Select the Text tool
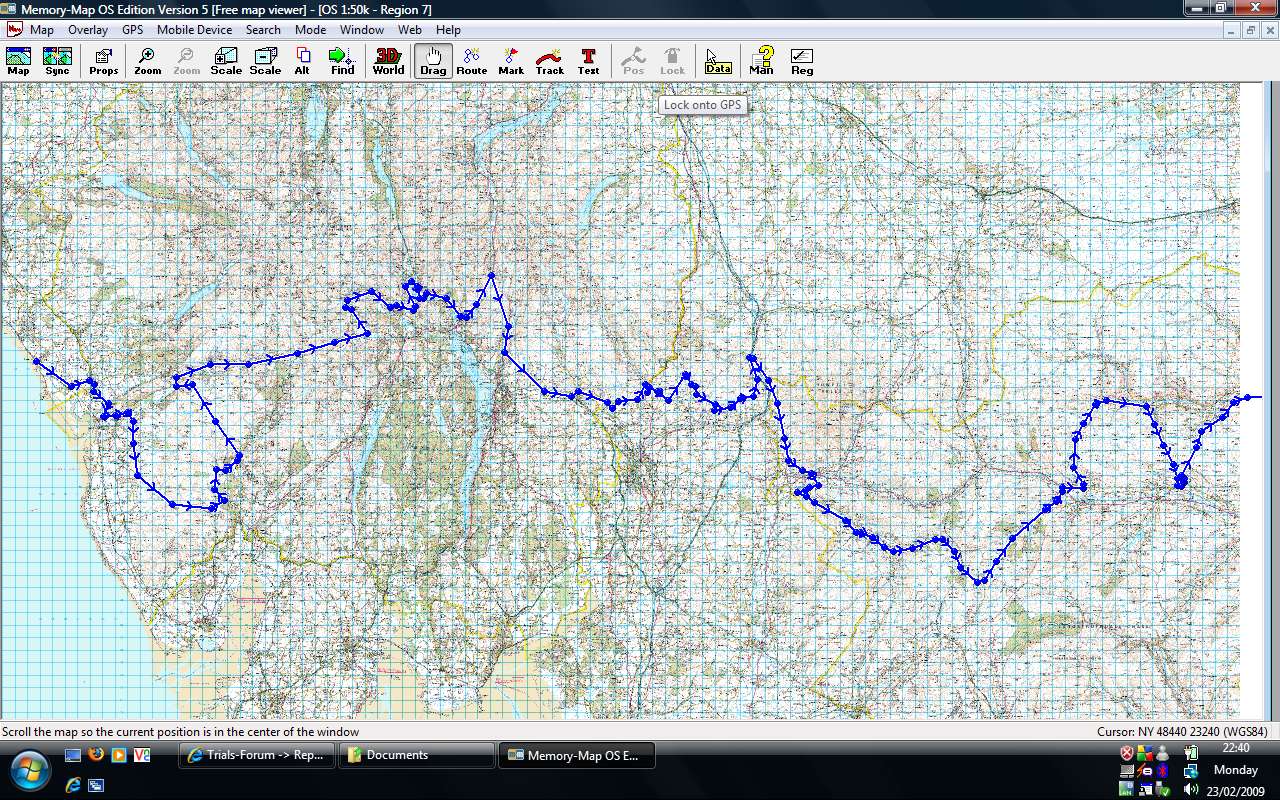Image resolution: width=1280 pixels, height=800 pixels. click(x=588, y=61)
